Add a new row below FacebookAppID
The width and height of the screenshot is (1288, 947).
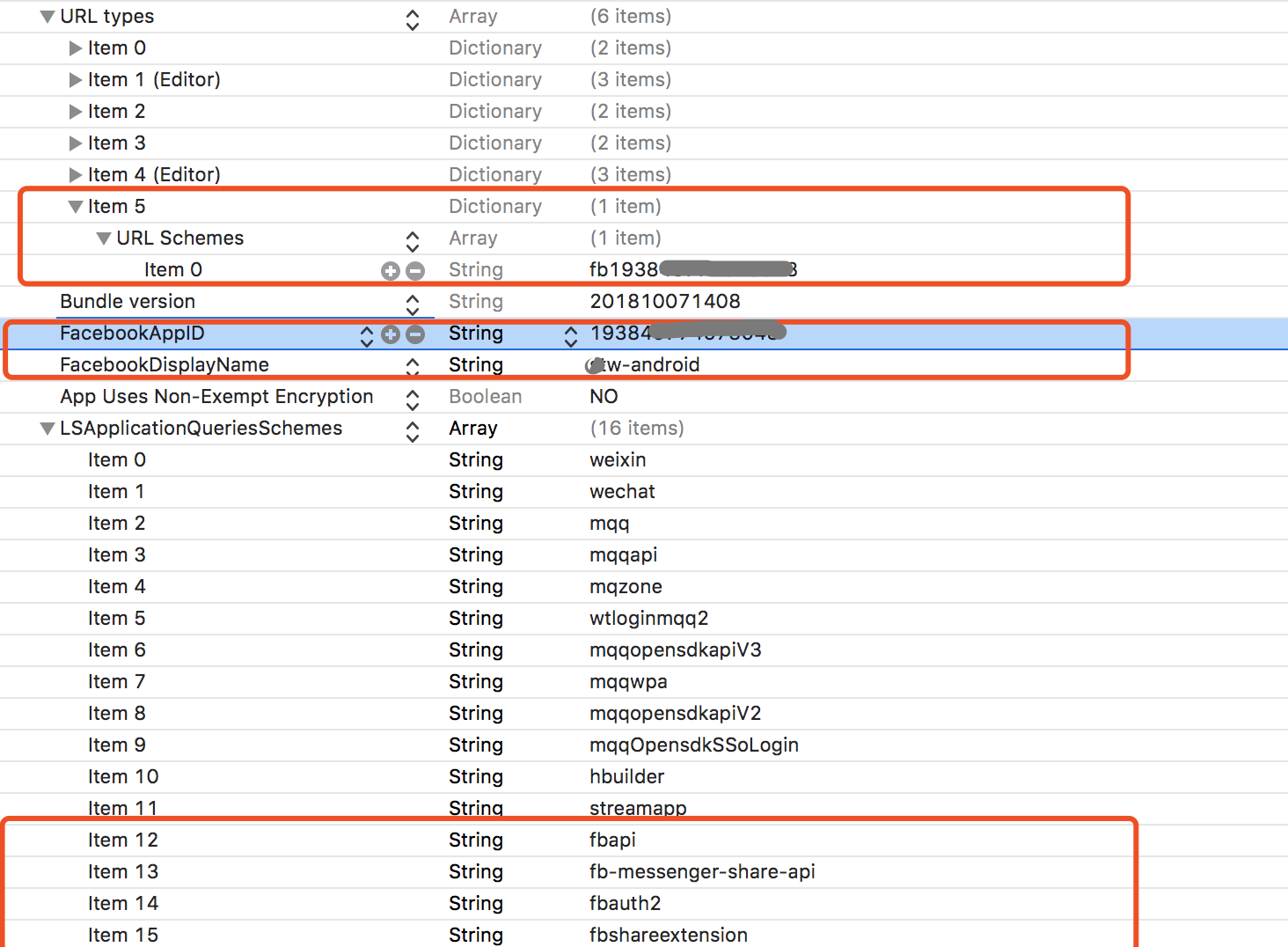[x=391, y=334]
